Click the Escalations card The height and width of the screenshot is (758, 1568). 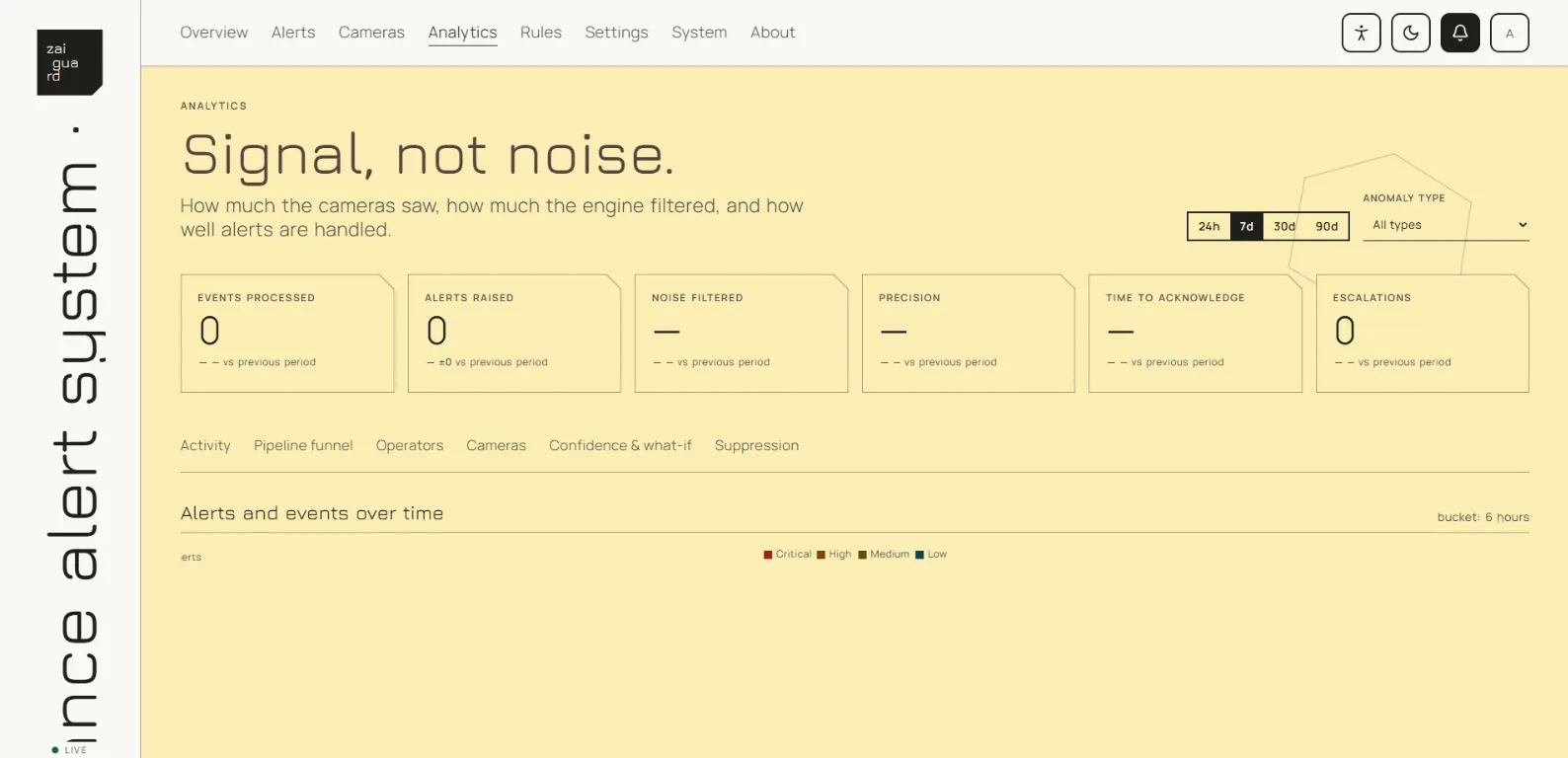click(x=1423, y=334)
